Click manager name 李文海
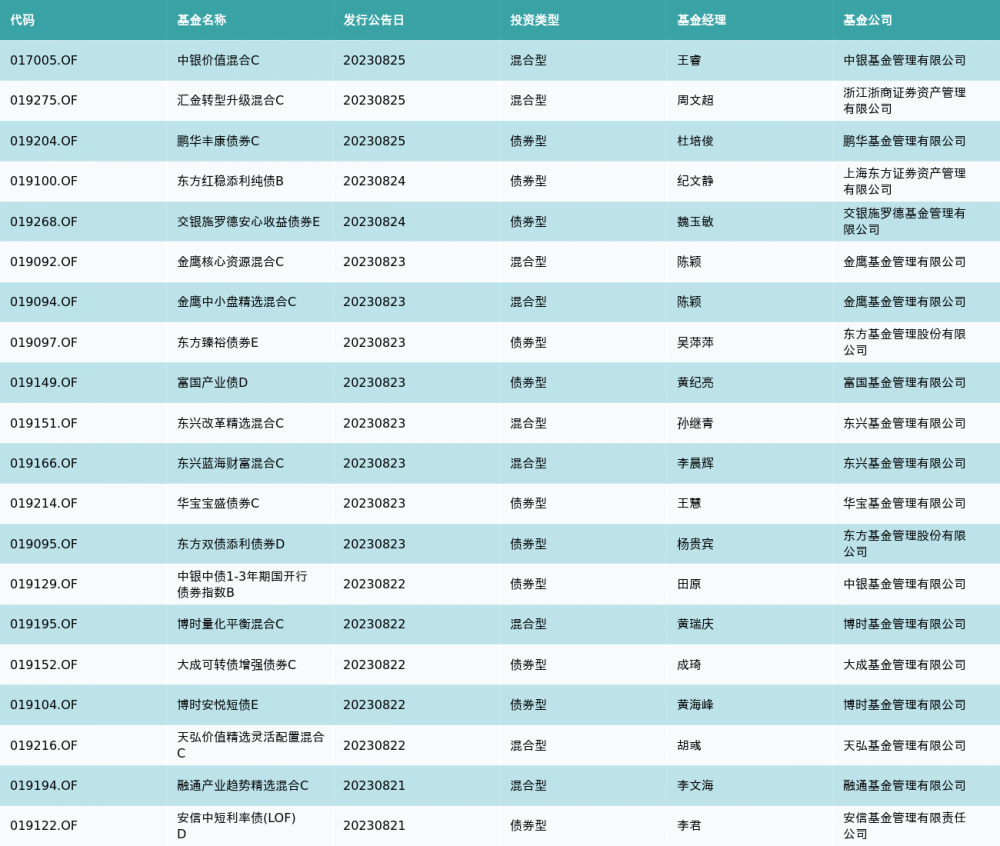The image size is (1000, 846). (x=695, y=785)
